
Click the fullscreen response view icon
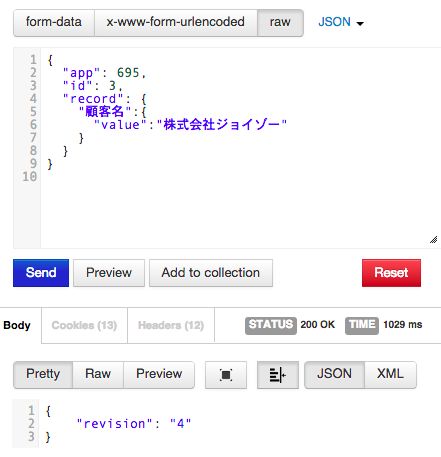pos(226,375)
